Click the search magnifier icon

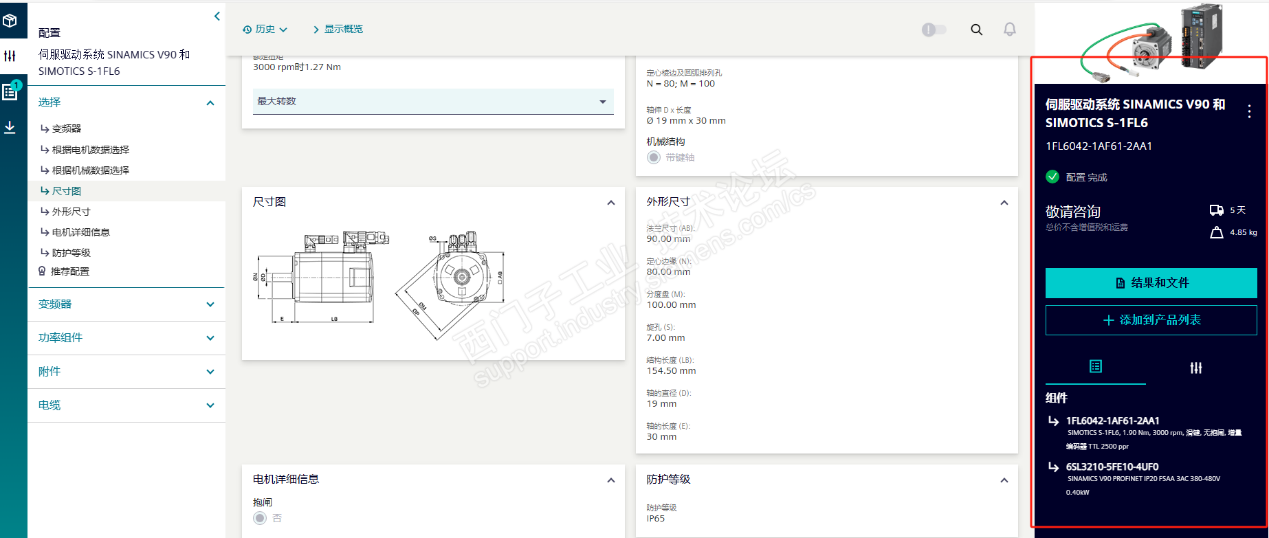[977, 29]
